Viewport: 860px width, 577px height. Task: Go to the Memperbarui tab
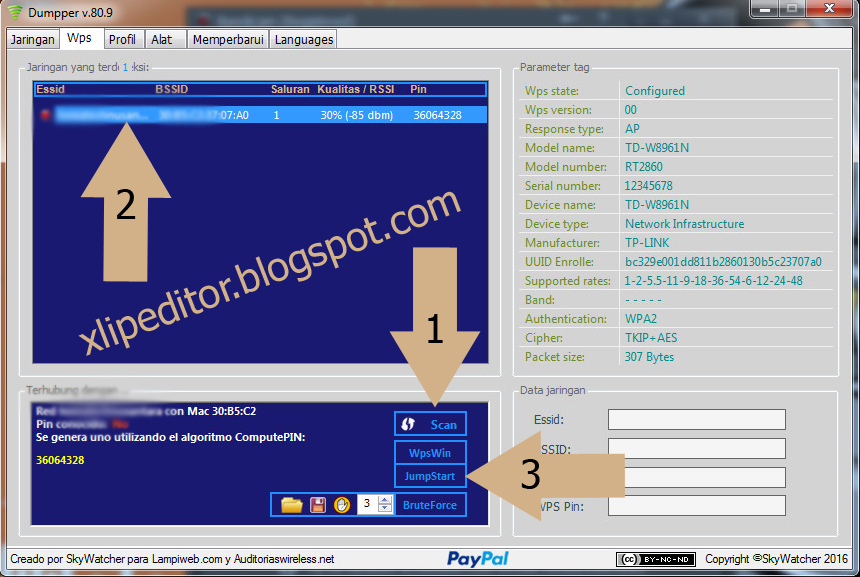tap(228, 39)
